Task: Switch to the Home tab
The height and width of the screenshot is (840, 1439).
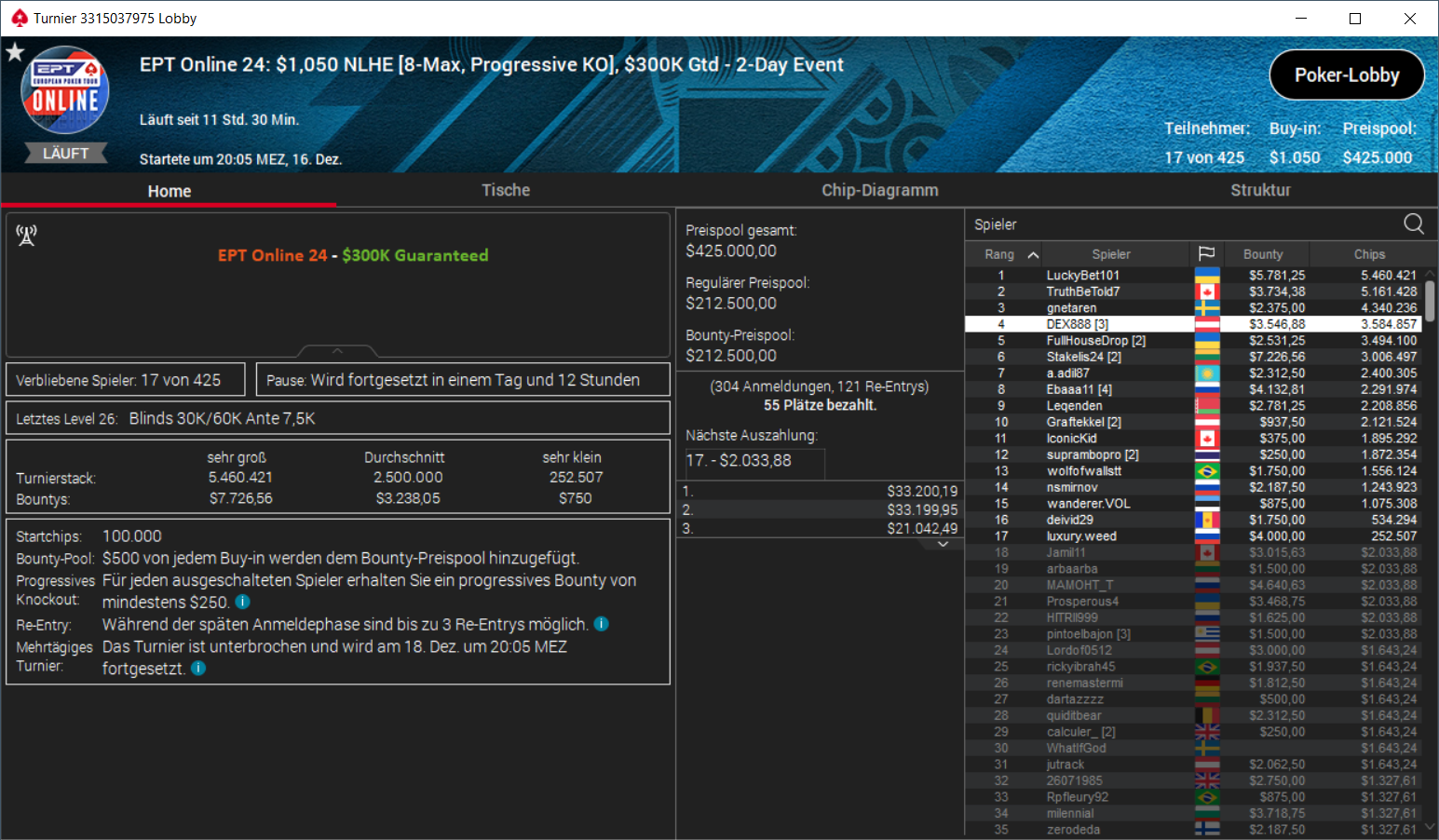Action: [169, 191]
